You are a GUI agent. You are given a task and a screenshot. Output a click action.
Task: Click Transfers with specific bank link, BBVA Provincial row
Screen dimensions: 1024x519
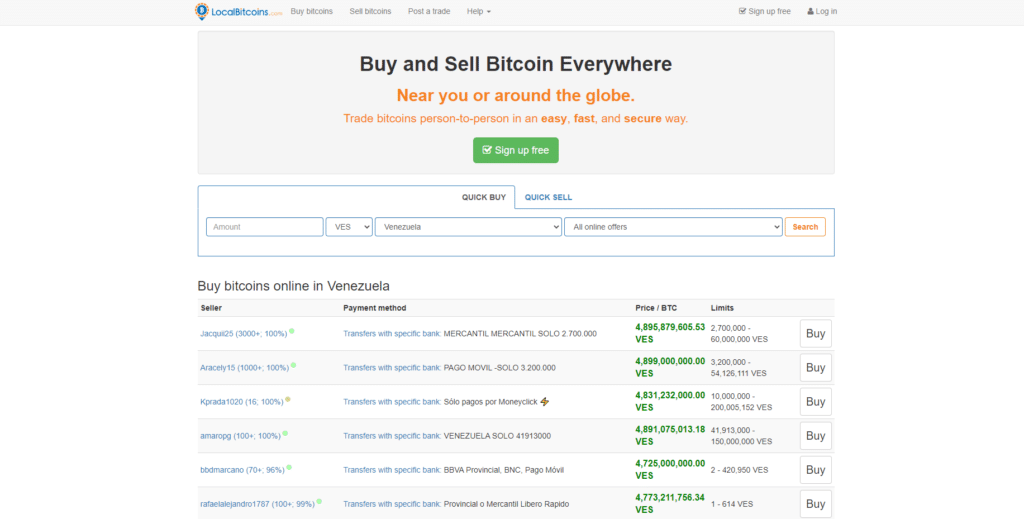point(392,470)
